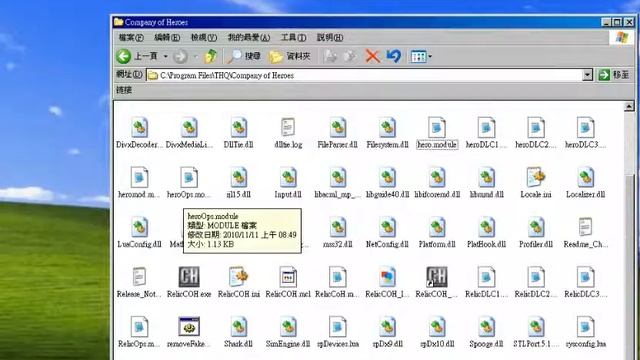The image size is (640, 360).
Task: Select NetConfig.dll file
Action: pos(387,233)
